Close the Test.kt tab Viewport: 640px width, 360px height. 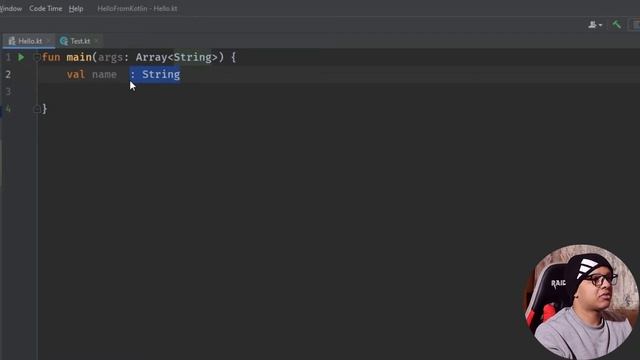tap(96, 41)
